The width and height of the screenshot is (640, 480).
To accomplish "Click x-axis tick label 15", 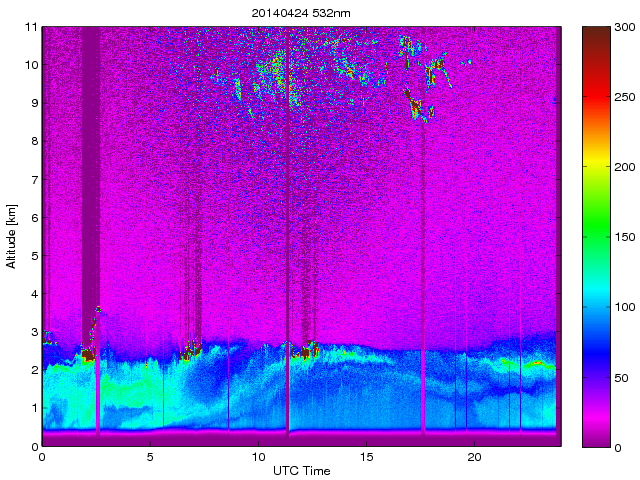I will click(x=366, y=456).
